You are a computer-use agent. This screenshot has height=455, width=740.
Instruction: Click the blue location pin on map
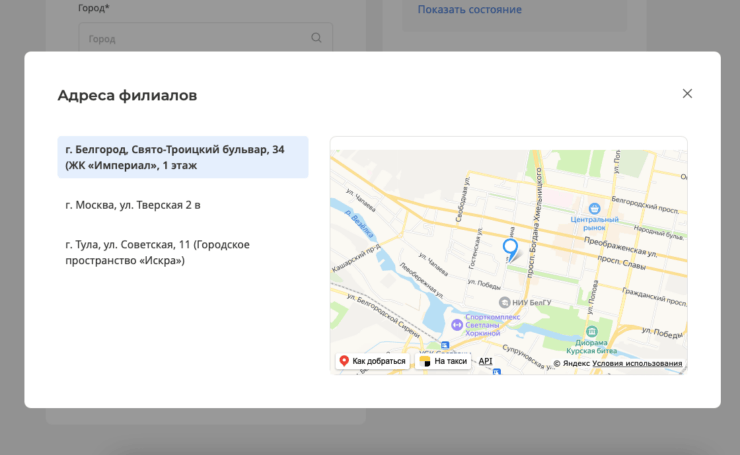point(510,249)
